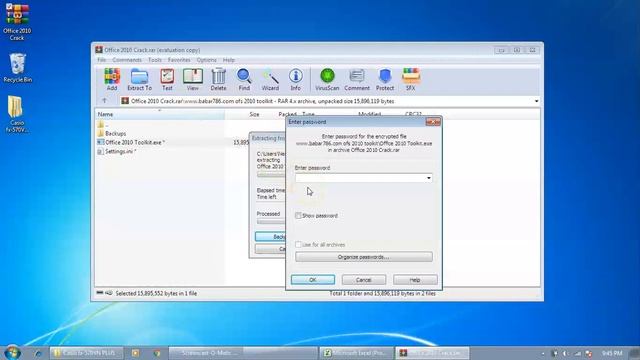The height and width of the screenshot is (360, 640).
Task: Click OK in Enter password dialog
Action: pos(313,280)
